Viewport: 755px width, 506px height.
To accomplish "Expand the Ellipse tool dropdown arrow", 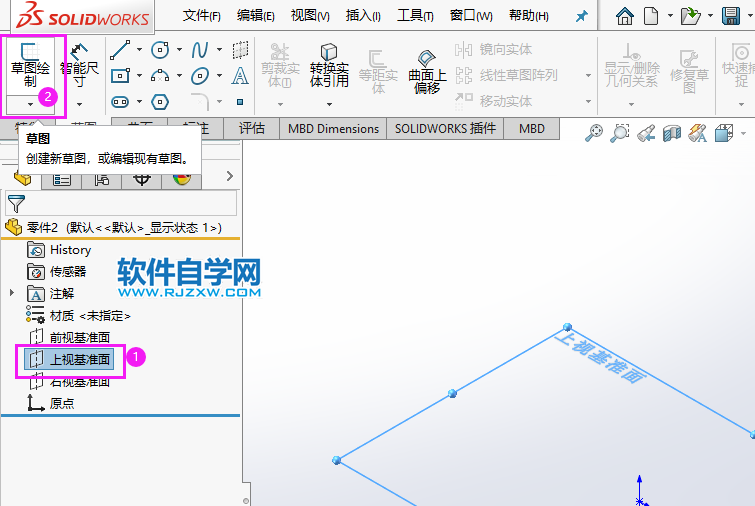I will (x=220, y=76).
